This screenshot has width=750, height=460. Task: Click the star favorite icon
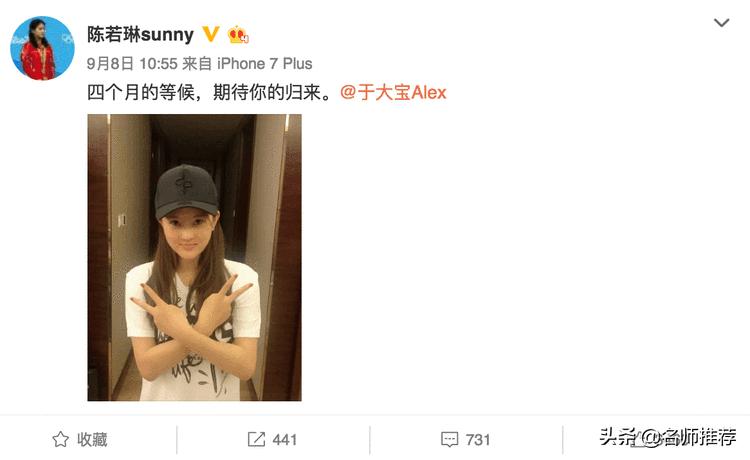tap(60, 439)
